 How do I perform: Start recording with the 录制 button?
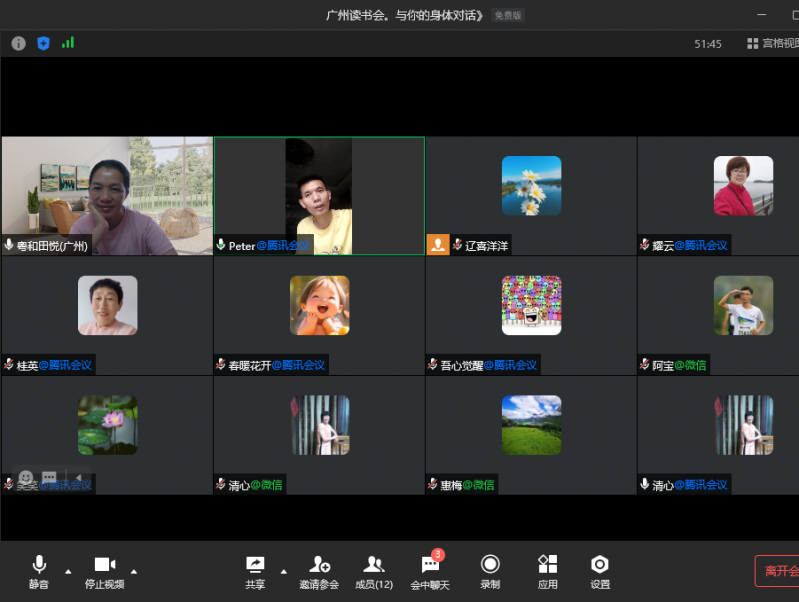[490, 571]
